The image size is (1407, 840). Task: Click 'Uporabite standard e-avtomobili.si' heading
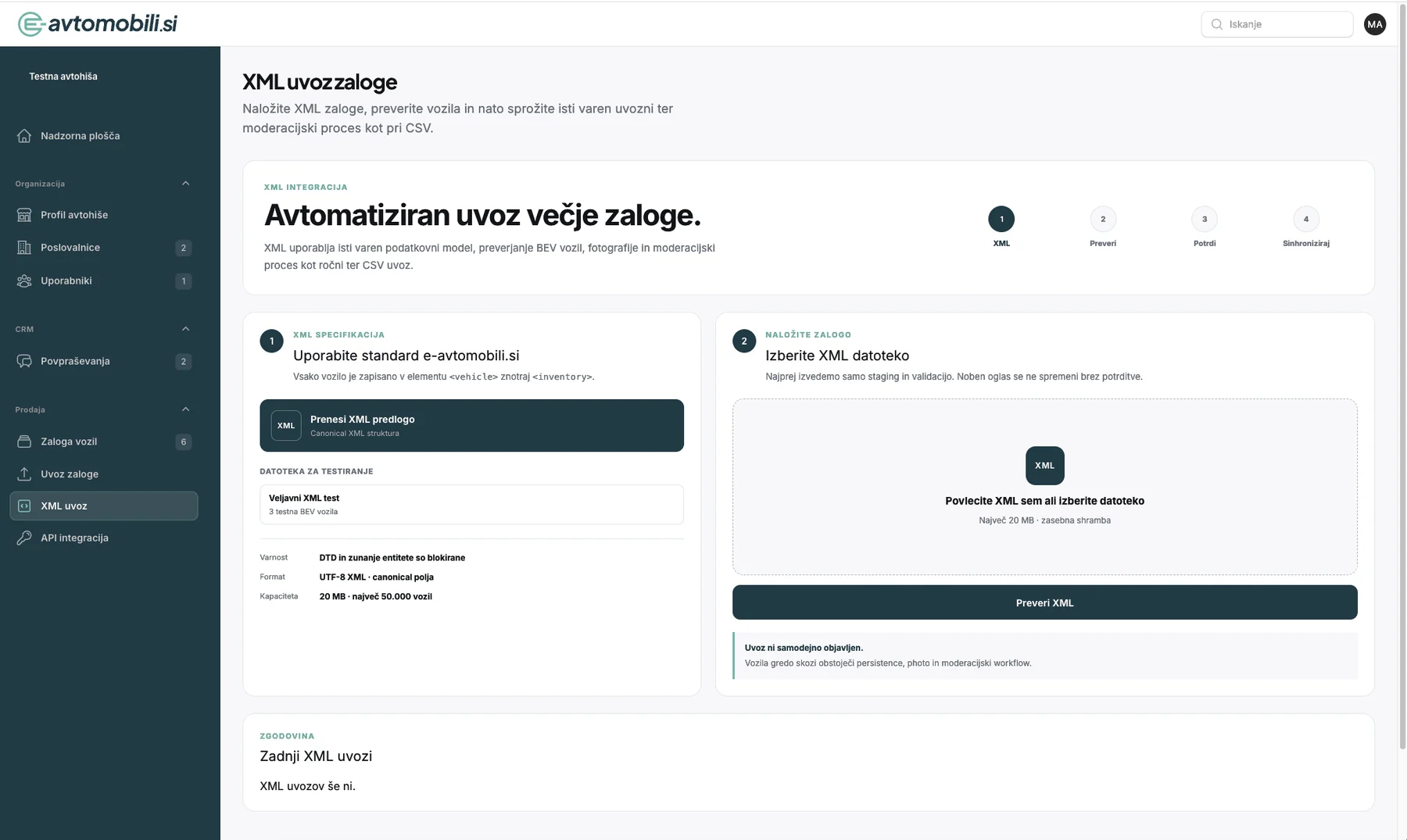pos(406,356)
